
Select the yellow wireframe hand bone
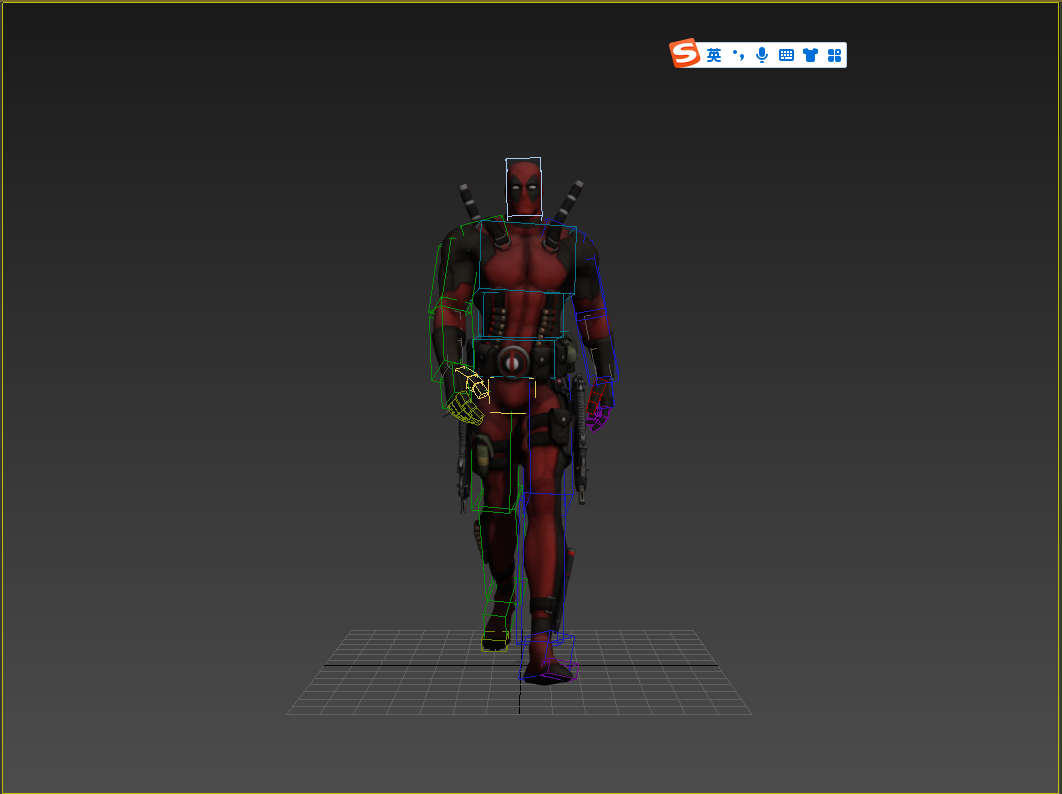[466, 398]
